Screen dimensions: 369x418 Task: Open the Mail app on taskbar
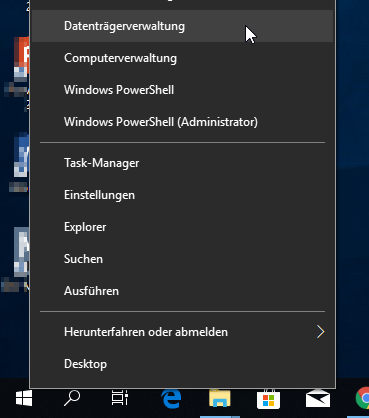[x=318, y=398]
